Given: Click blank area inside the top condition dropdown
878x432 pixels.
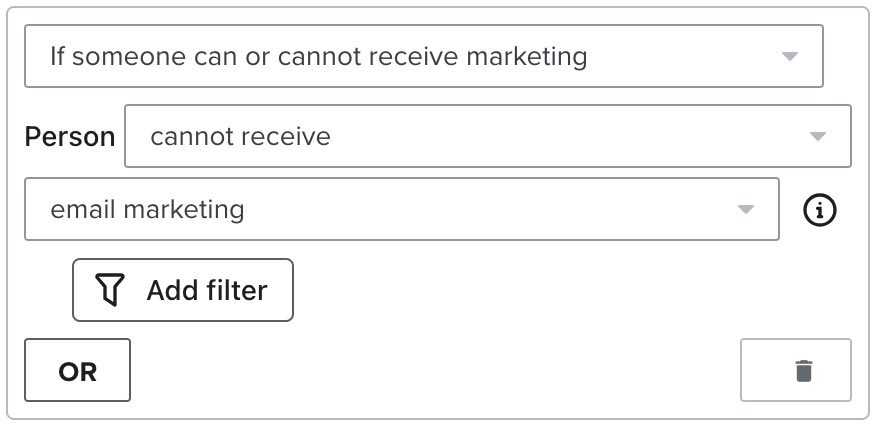Looking at the screenshot, I should pyautogui.click(x=680, y=57).
